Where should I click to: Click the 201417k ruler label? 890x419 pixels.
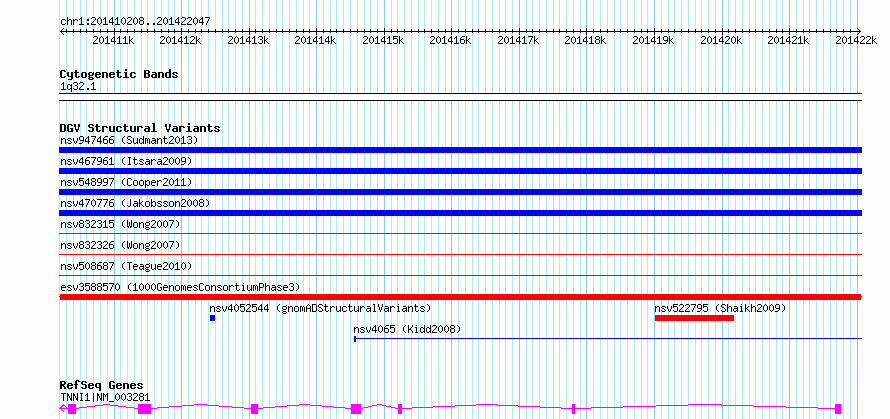point(518,40)
